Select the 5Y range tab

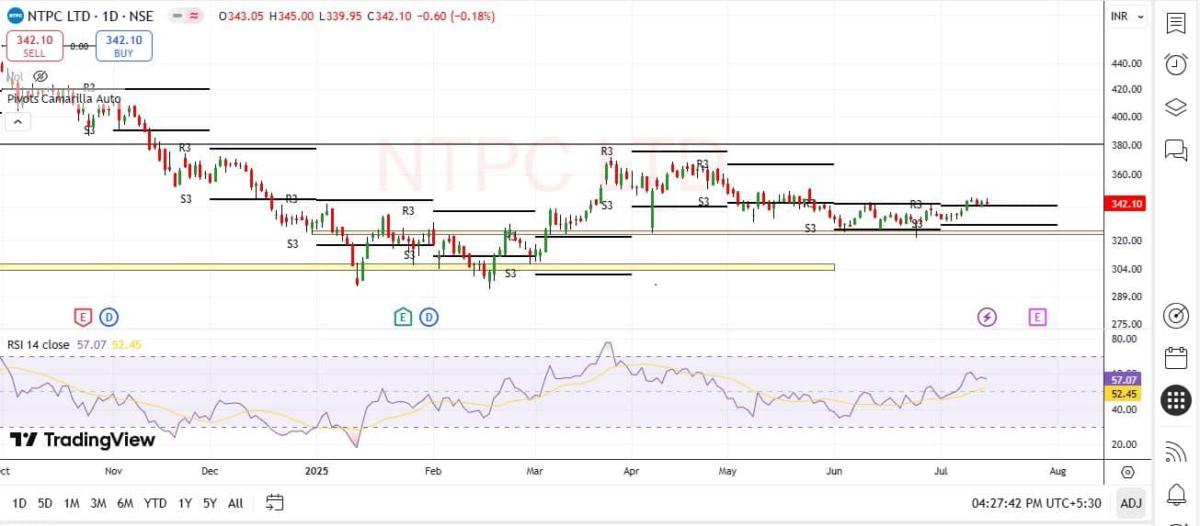pos(210,503)
